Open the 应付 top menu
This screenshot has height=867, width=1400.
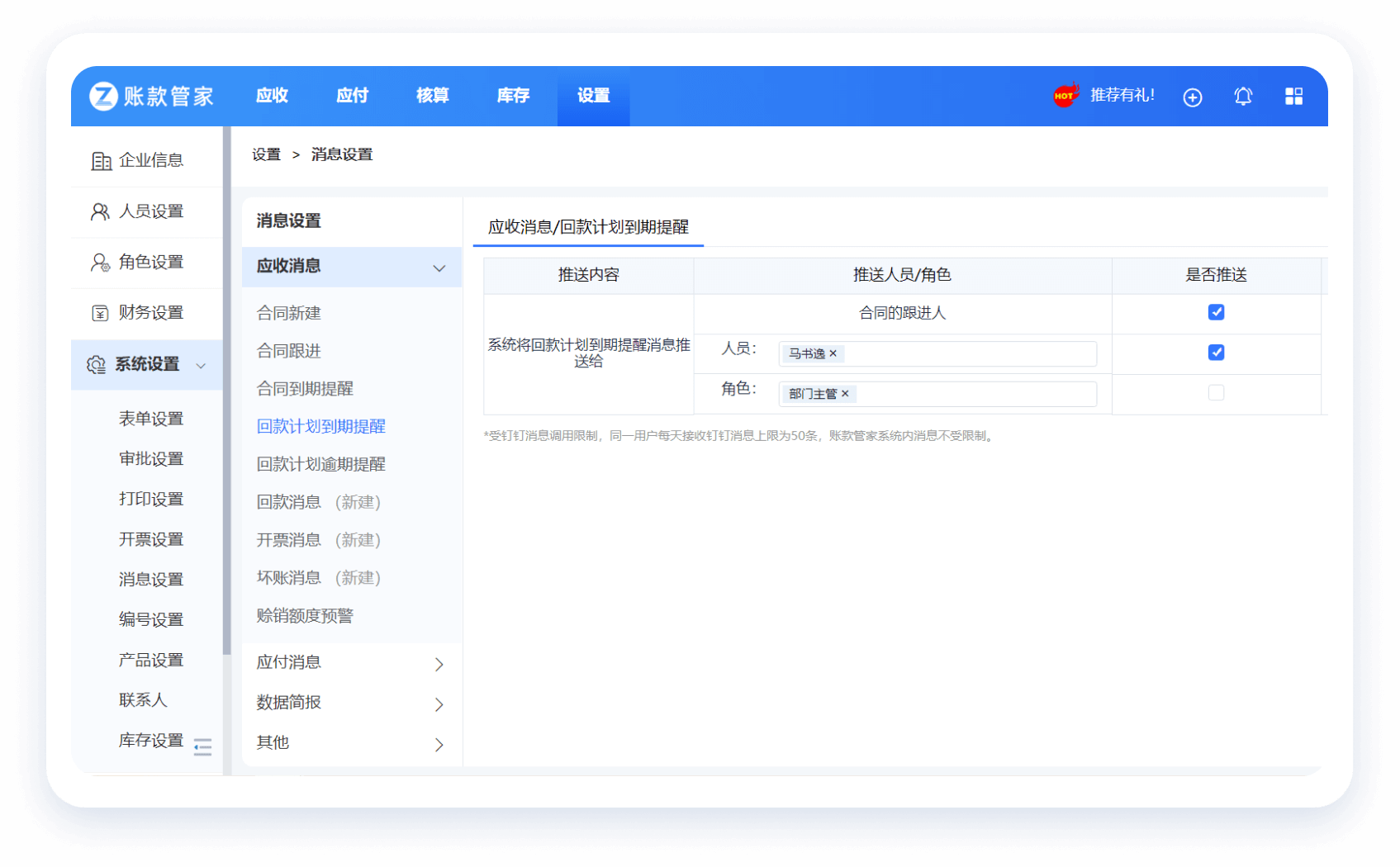pos(352,96)
